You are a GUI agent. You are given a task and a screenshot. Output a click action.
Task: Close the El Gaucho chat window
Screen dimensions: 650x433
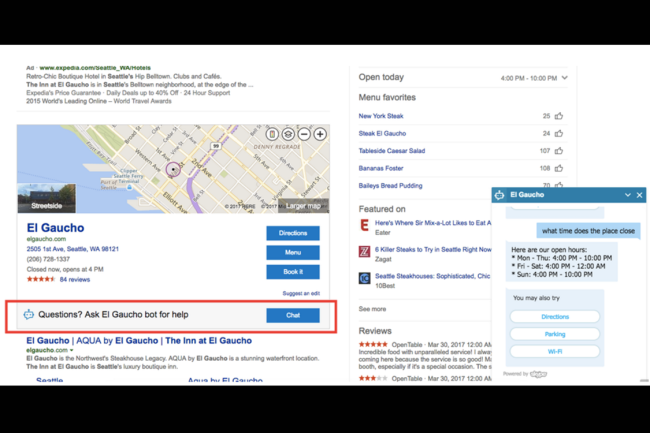[x=639, y=195]
